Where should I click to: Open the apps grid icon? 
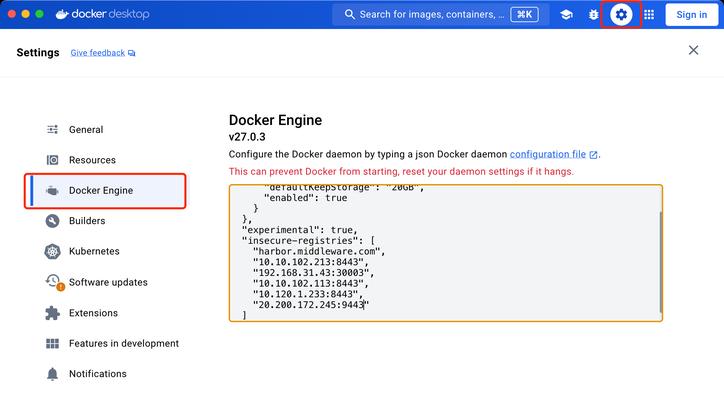point(649,15)
